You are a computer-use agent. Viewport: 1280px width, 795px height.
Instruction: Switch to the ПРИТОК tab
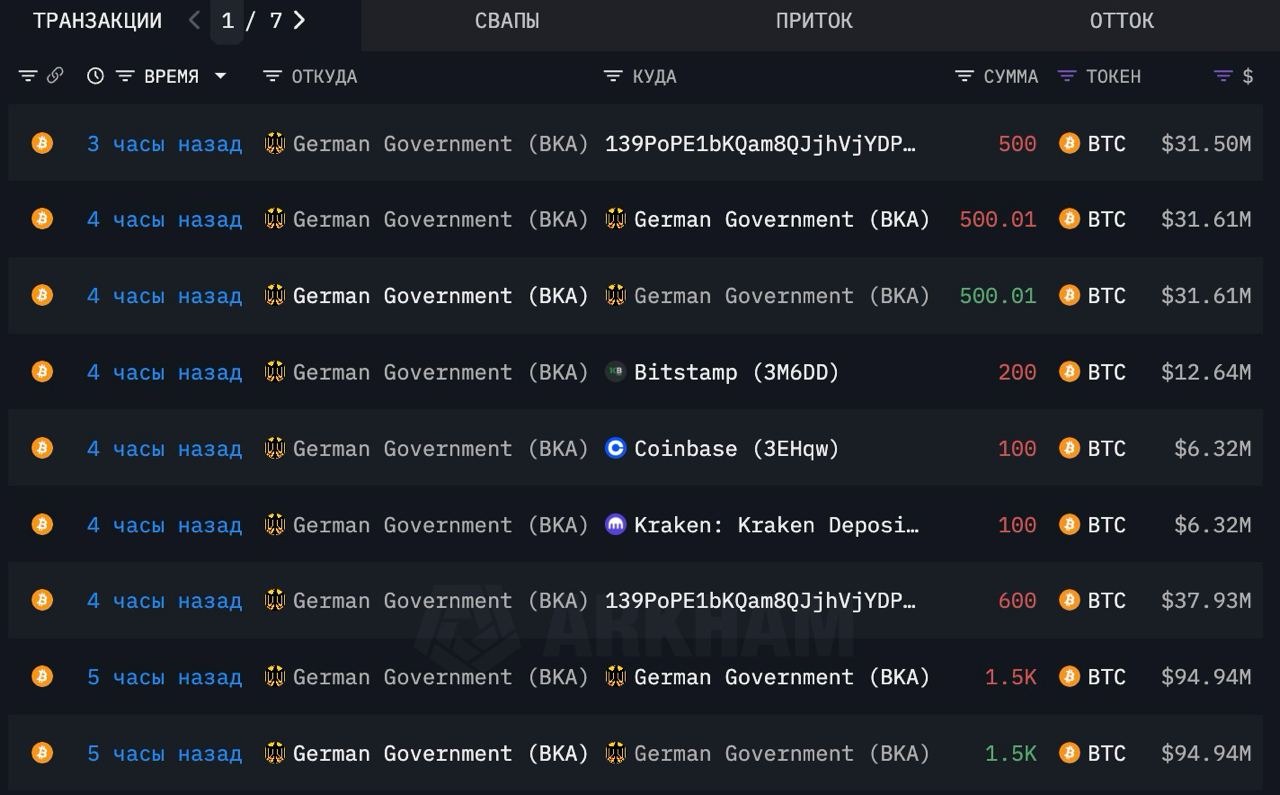point(814,21)
